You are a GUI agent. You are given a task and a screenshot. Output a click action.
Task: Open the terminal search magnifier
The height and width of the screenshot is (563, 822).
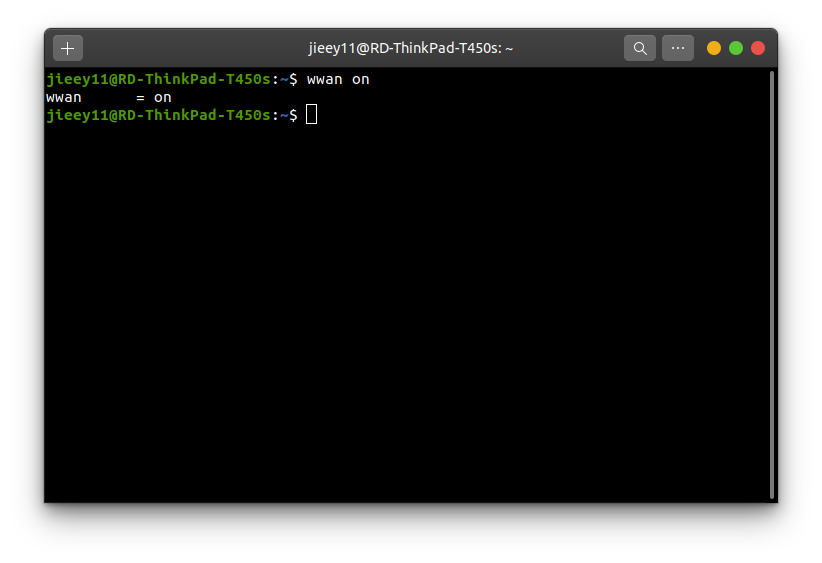[x=640, y=48]
